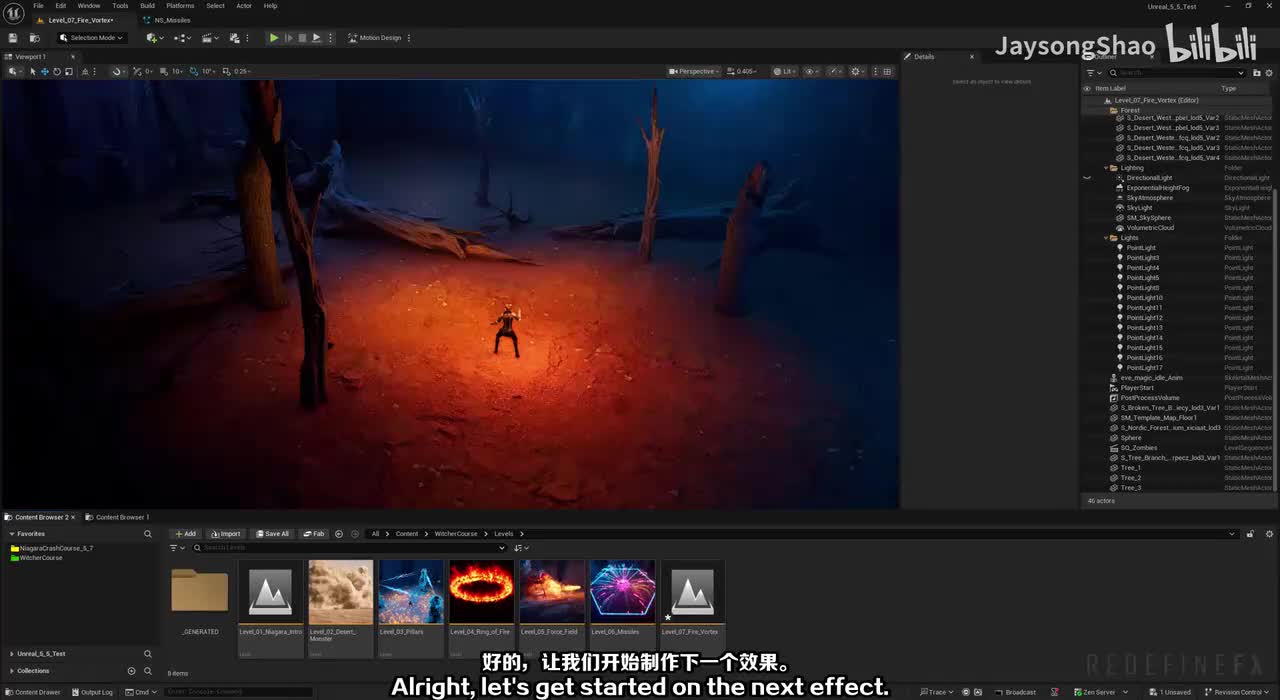1280x700 pixels.
Task: Click the WitcherCourse breadcrumb path segment
Action: pos(455,534)
